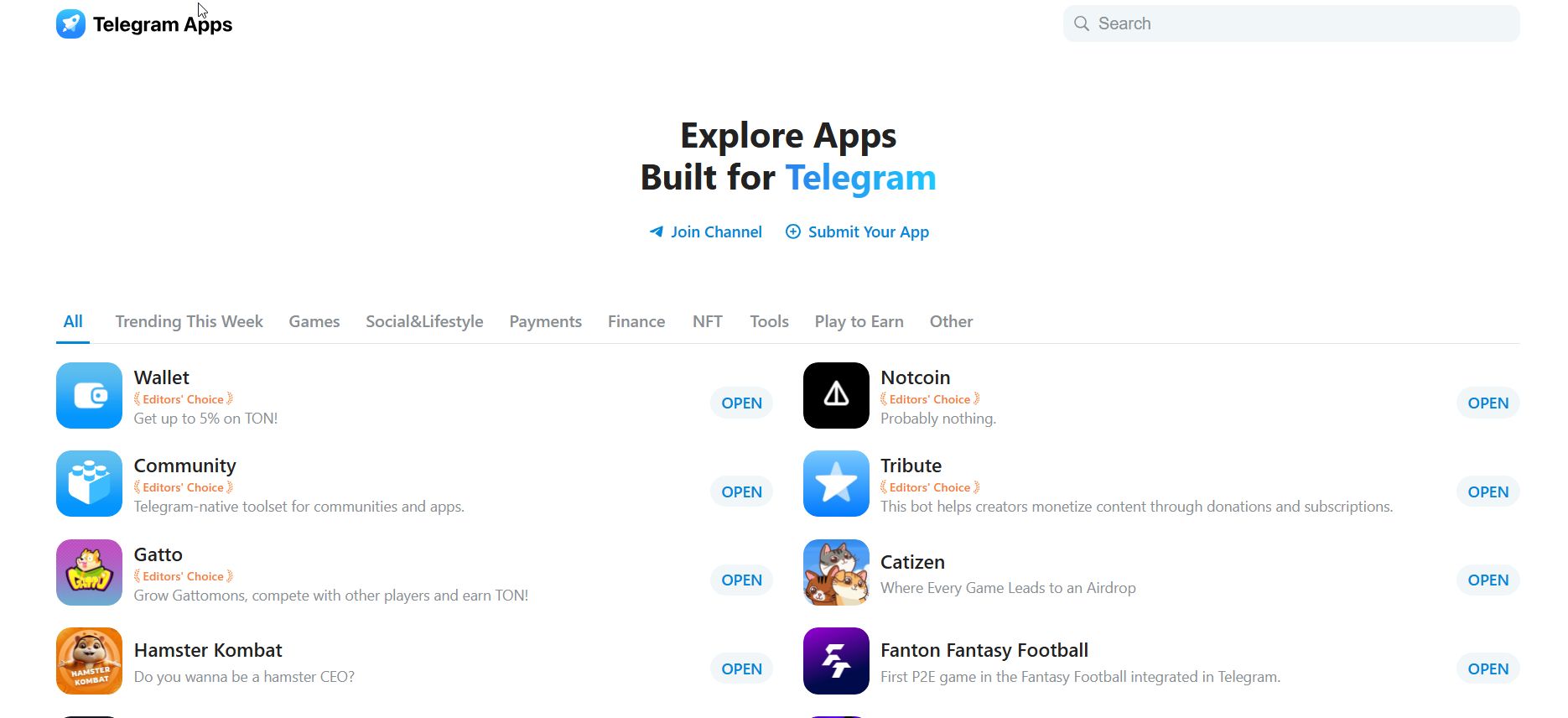Click the Community blocks app icon

coord(89,484)
